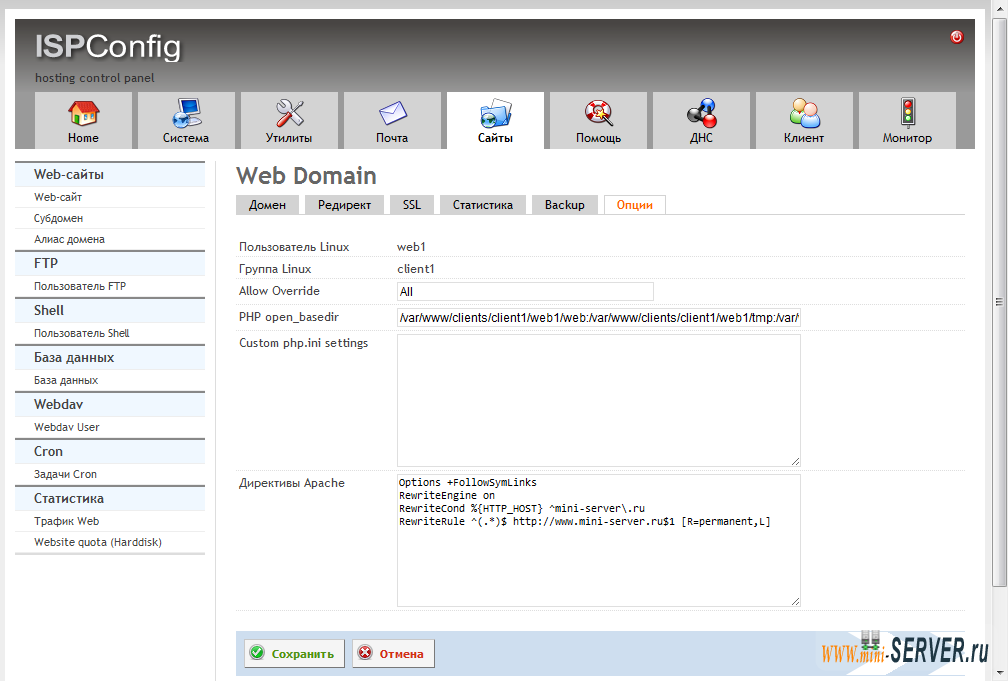
Task: Switch to the Редирект tab
Action: point(344,204)
